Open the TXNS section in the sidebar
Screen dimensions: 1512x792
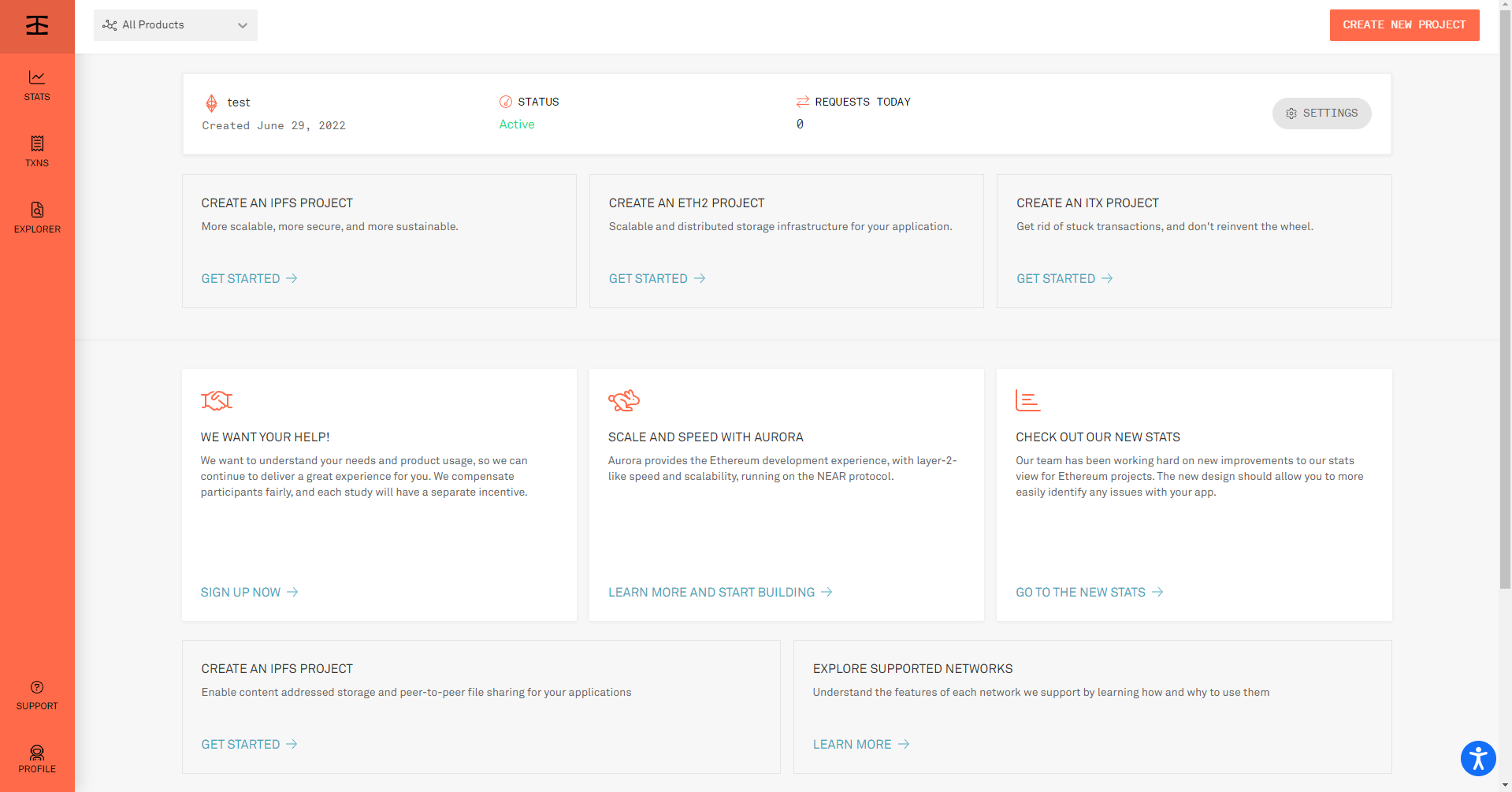coord(37,152)
